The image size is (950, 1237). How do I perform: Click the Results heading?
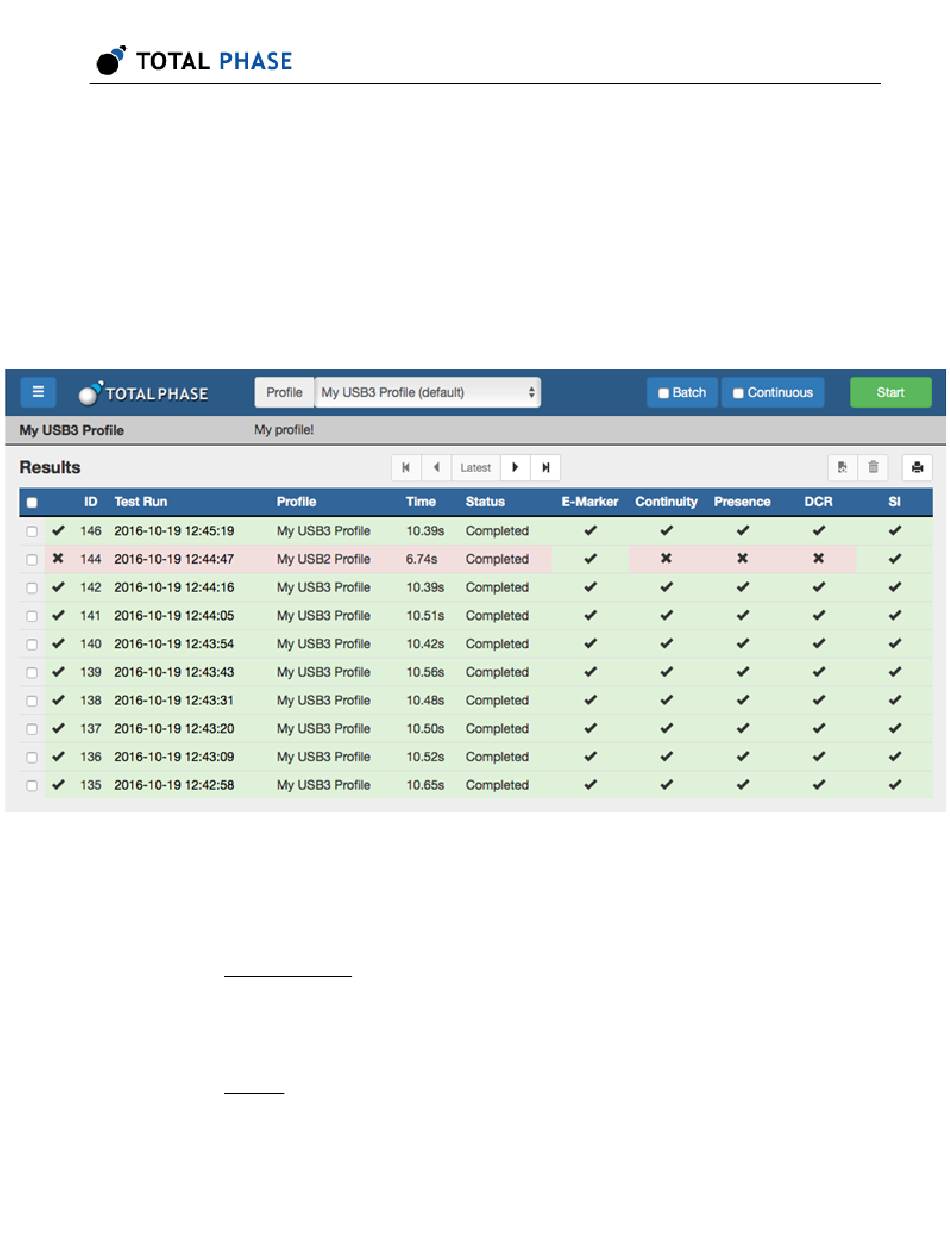tap(50, 467)
